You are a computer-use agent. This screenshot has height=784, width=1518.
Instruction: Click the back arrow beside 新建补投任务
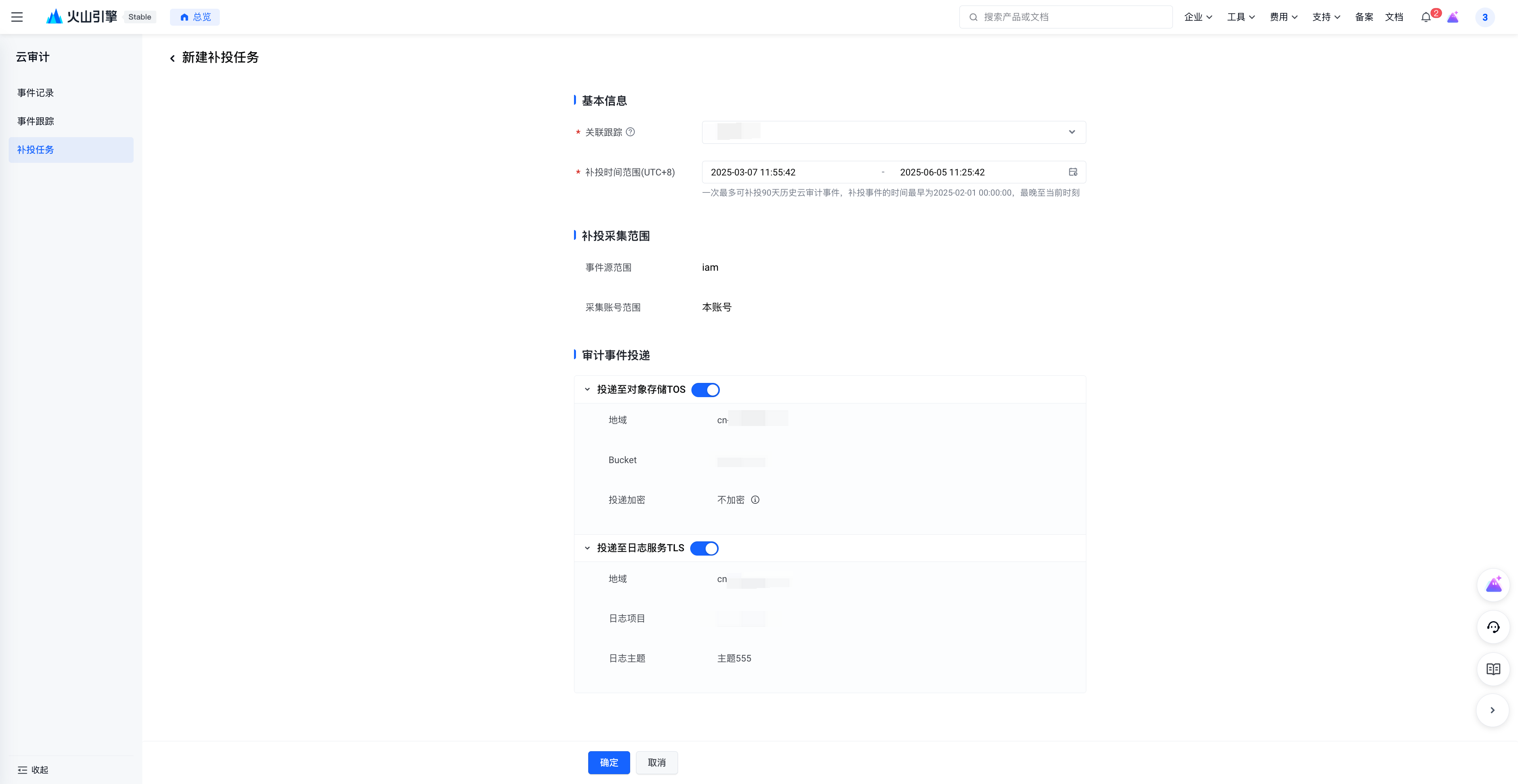172,58
